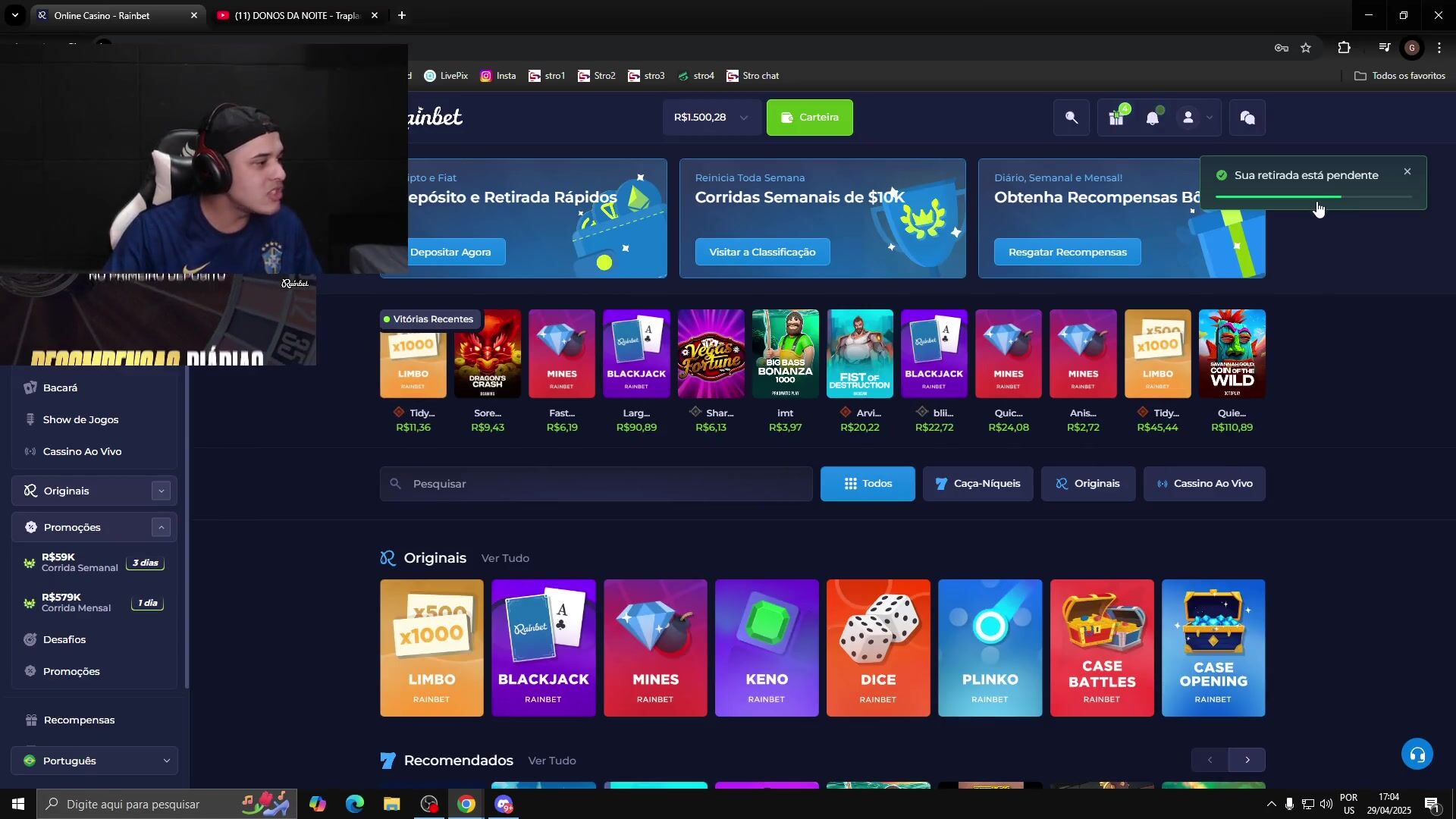Open the Blackjack game in Originais
Viewport: 1456px width, 819px height.
coord(544,648)
